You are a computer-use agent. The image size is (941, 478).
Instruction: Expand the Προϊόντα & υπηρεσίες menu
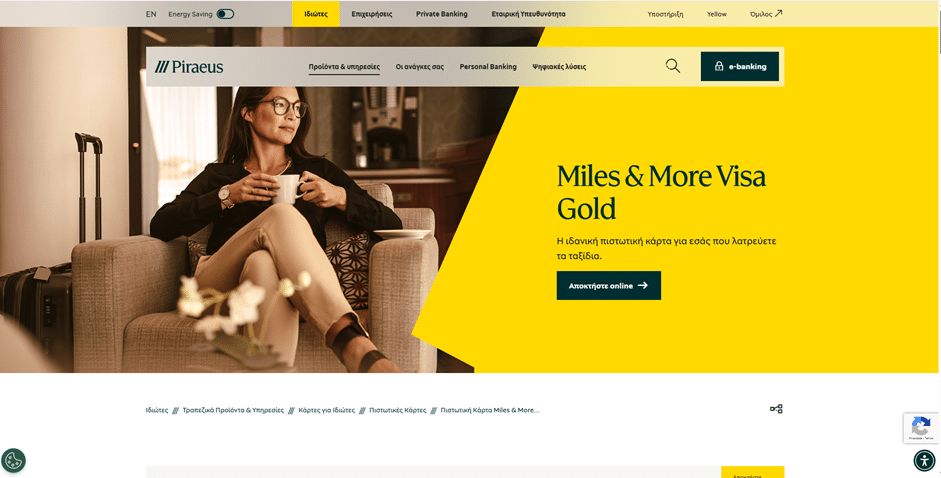pyautogui.click(x=344, y=67)
